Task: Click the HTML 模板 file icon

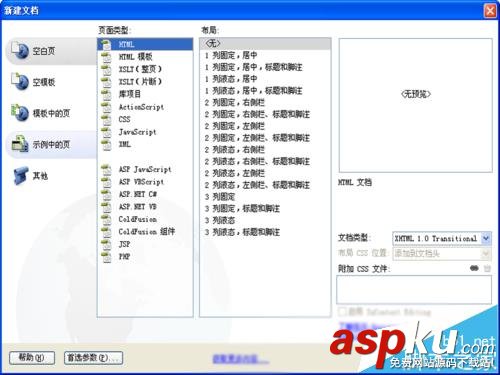Action: [x=106, y=57]
